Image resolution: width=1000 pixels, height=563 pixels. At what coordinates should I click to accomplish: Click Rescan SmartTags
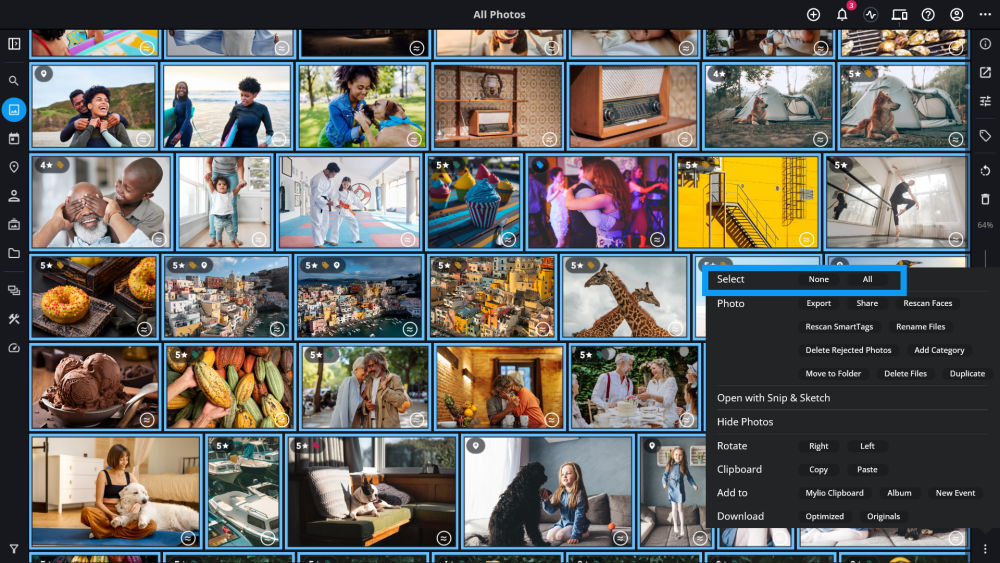click(839, 326)
